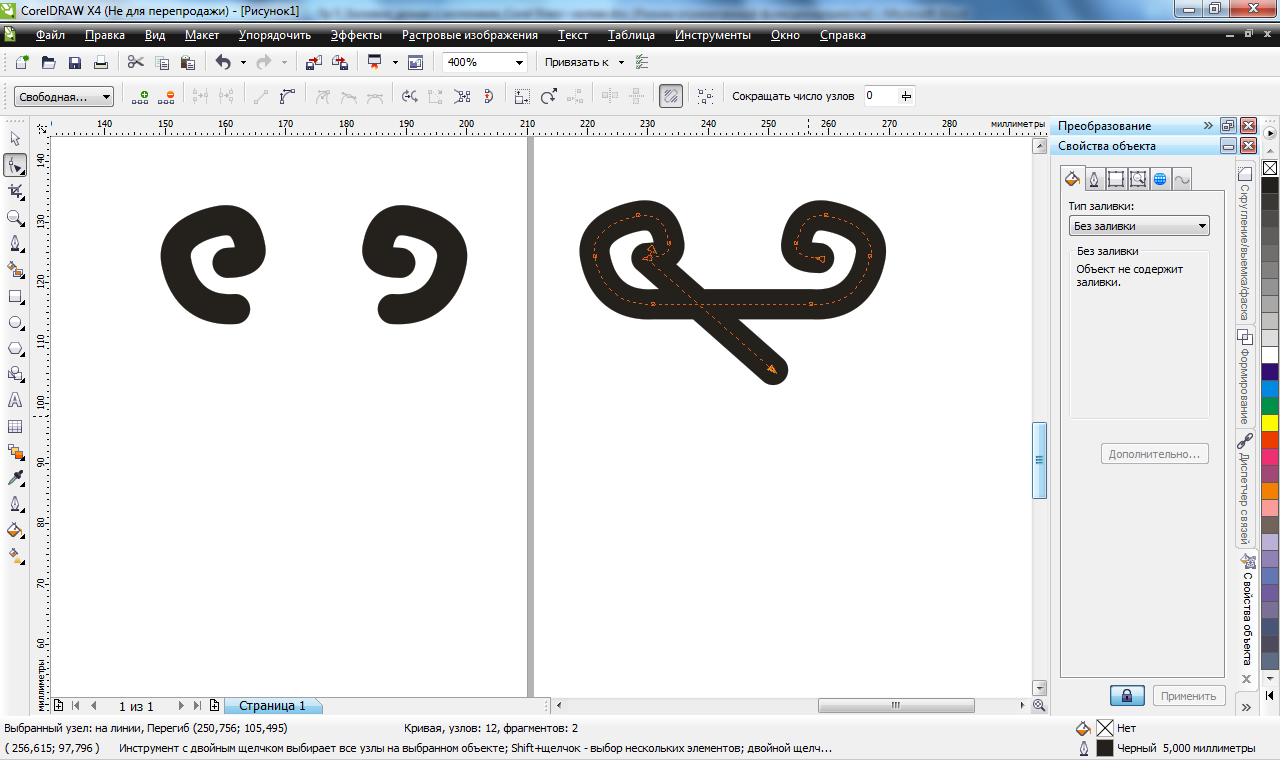Add nodes button in property bar
1280x760 pixels.
coord(140,97)
